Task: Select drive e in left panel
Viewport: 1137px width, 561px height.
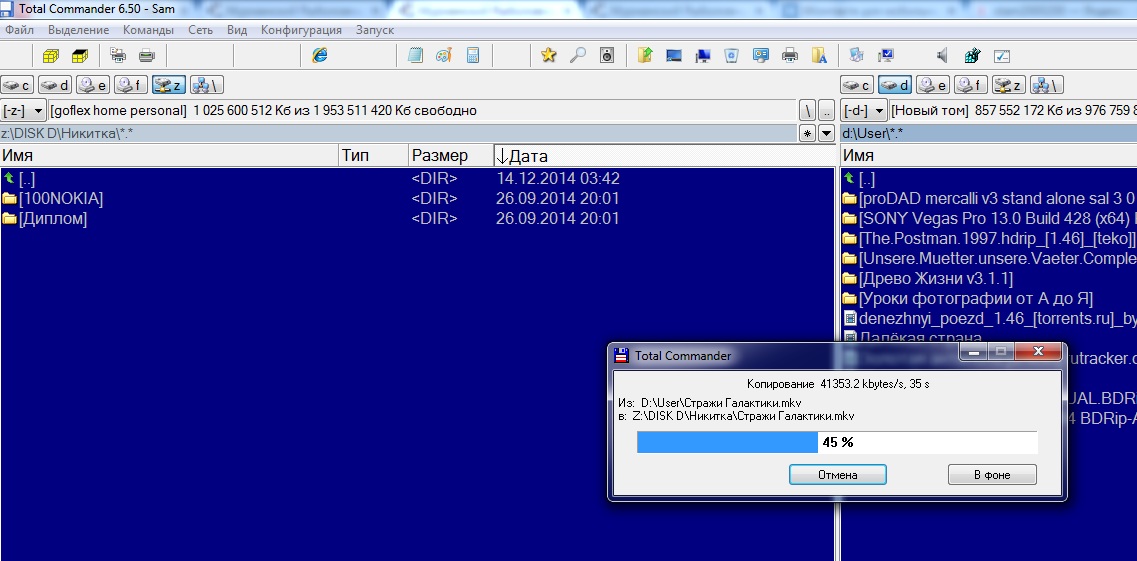Action: click(x=94, y=85)
